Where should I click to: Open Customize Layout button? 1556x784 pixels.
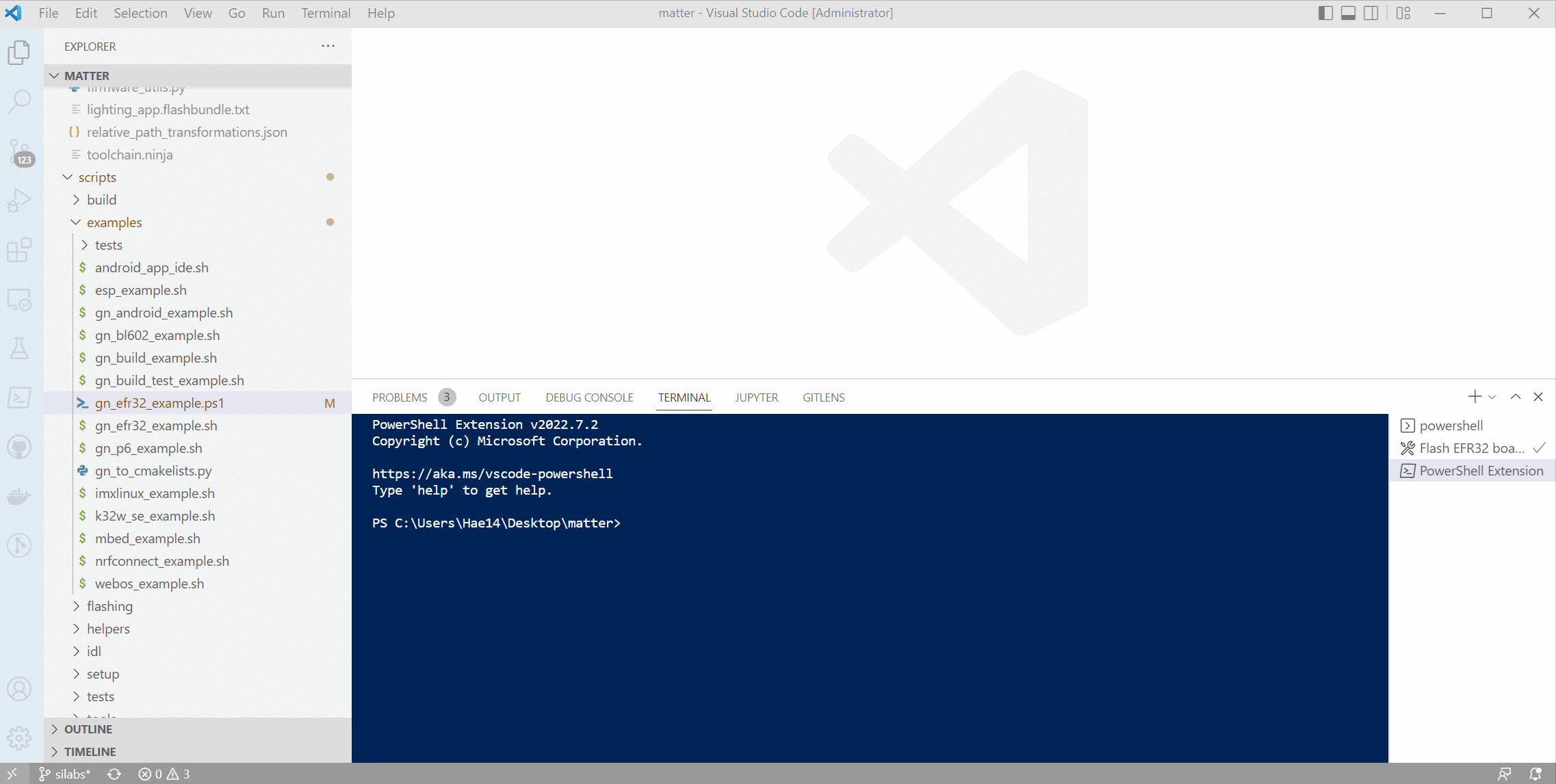[1403, 13]
